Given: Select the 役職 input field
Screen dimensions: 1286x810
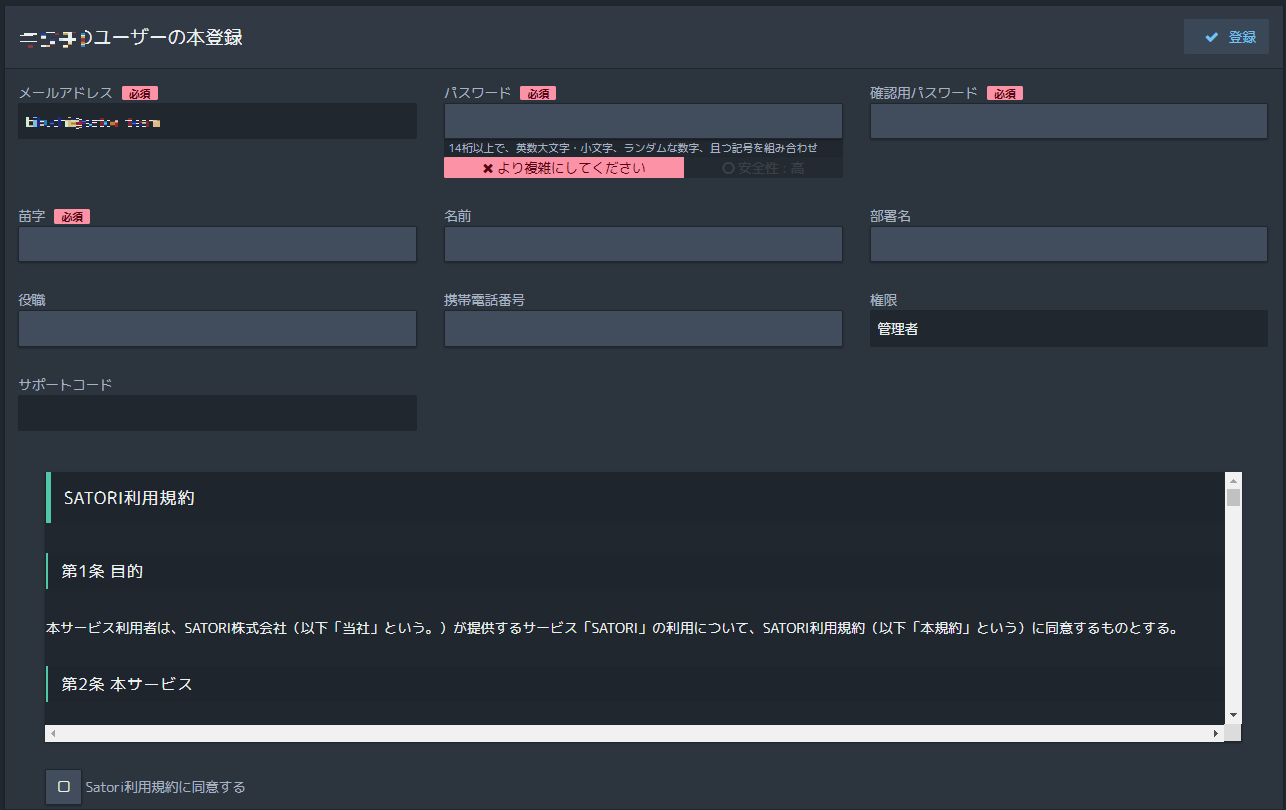Looking at the screenshot, I should pos(217,328).
